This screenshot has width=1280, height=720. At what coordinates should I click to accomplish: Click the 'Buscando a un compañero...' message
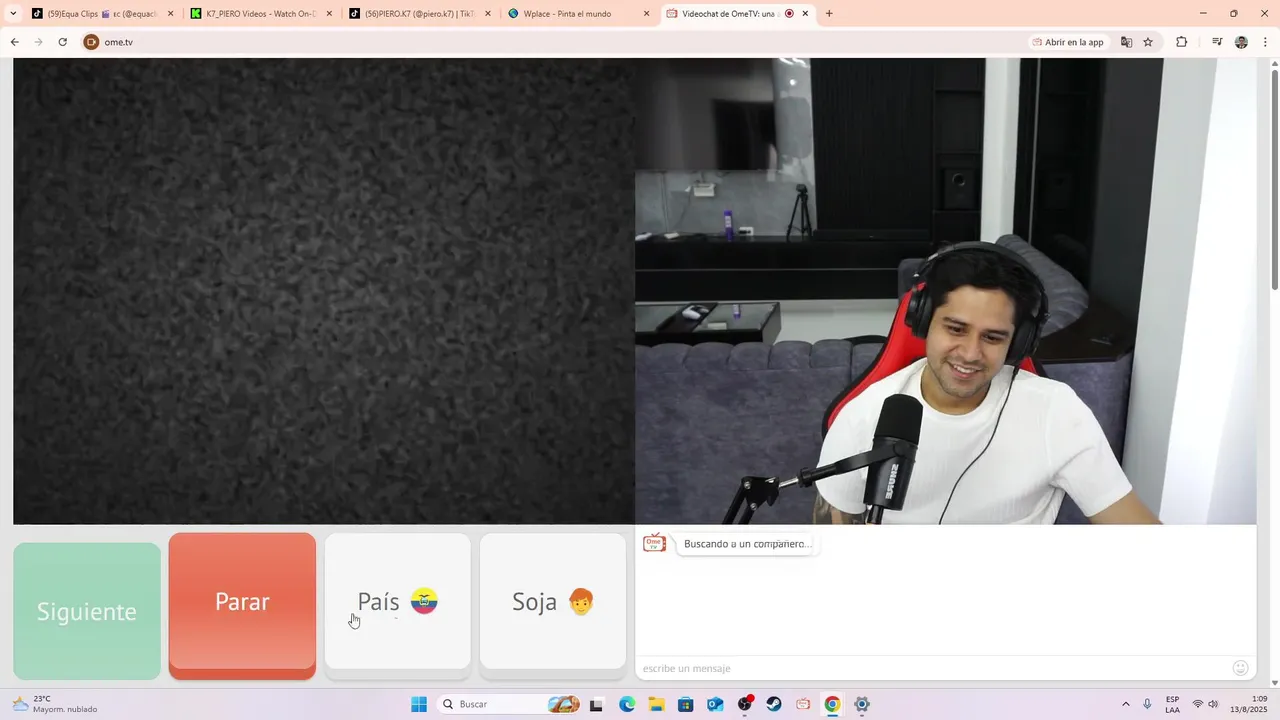point(746,544)
